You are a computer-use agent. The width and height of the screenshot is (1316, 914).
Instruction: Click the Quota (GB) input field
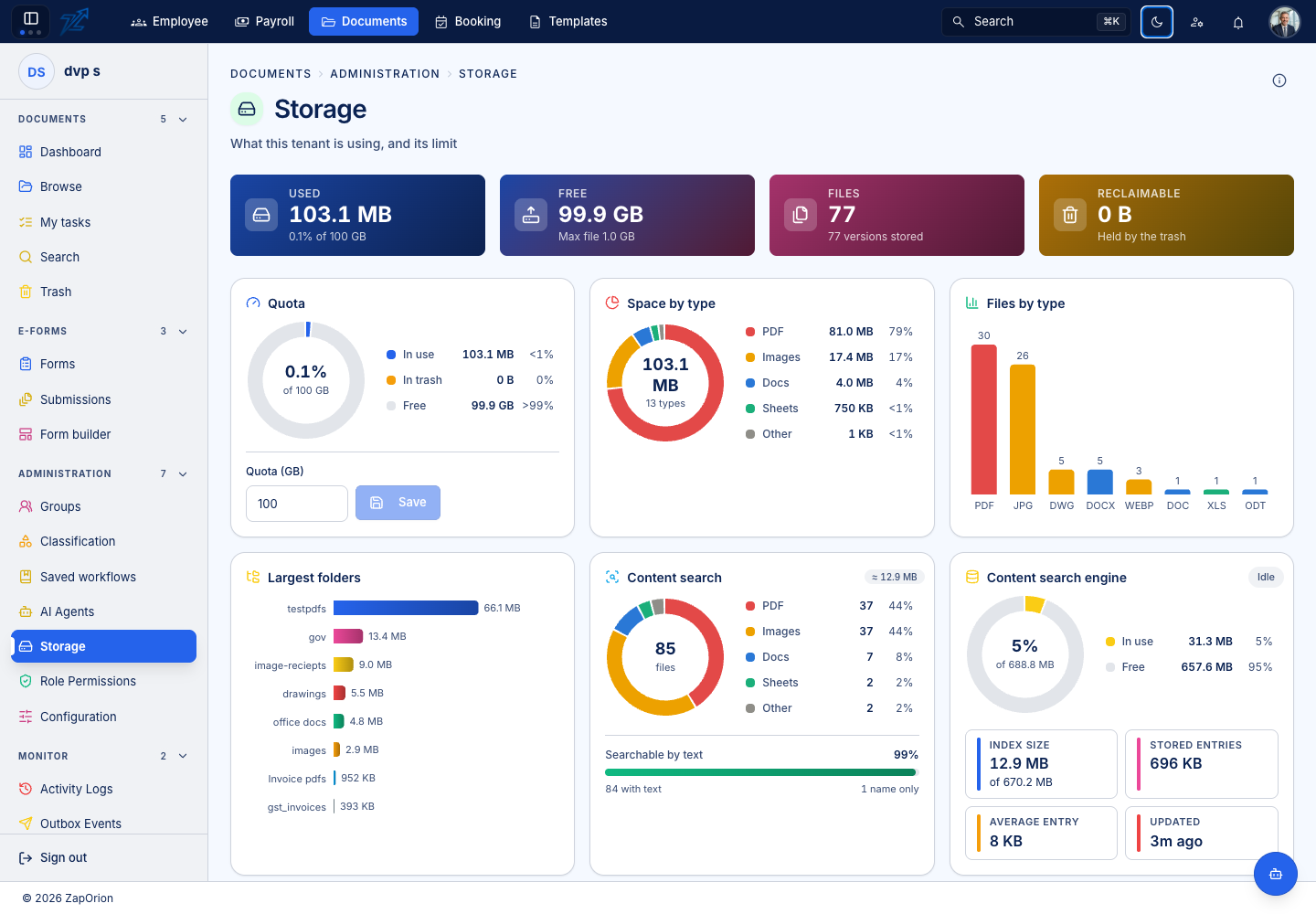click(x=297, y=504)
